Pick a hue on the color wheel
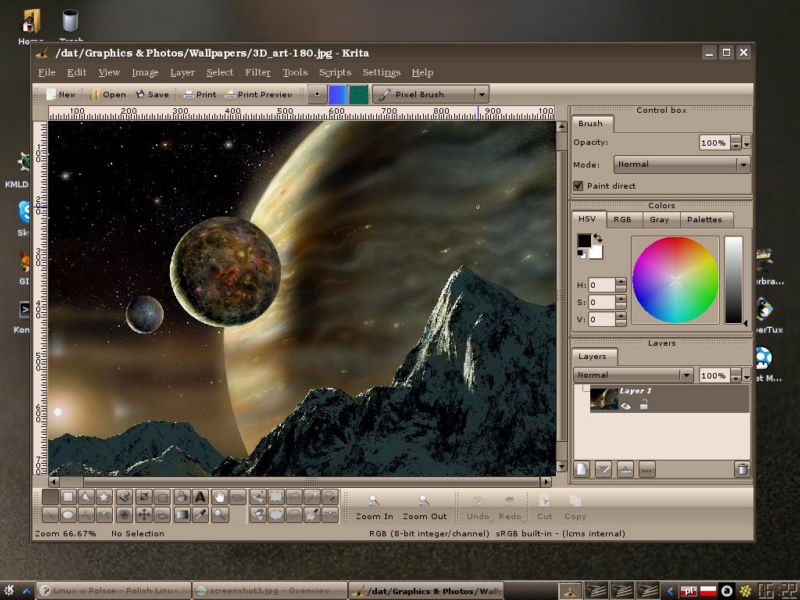800x600 pixels. [675, 280]
